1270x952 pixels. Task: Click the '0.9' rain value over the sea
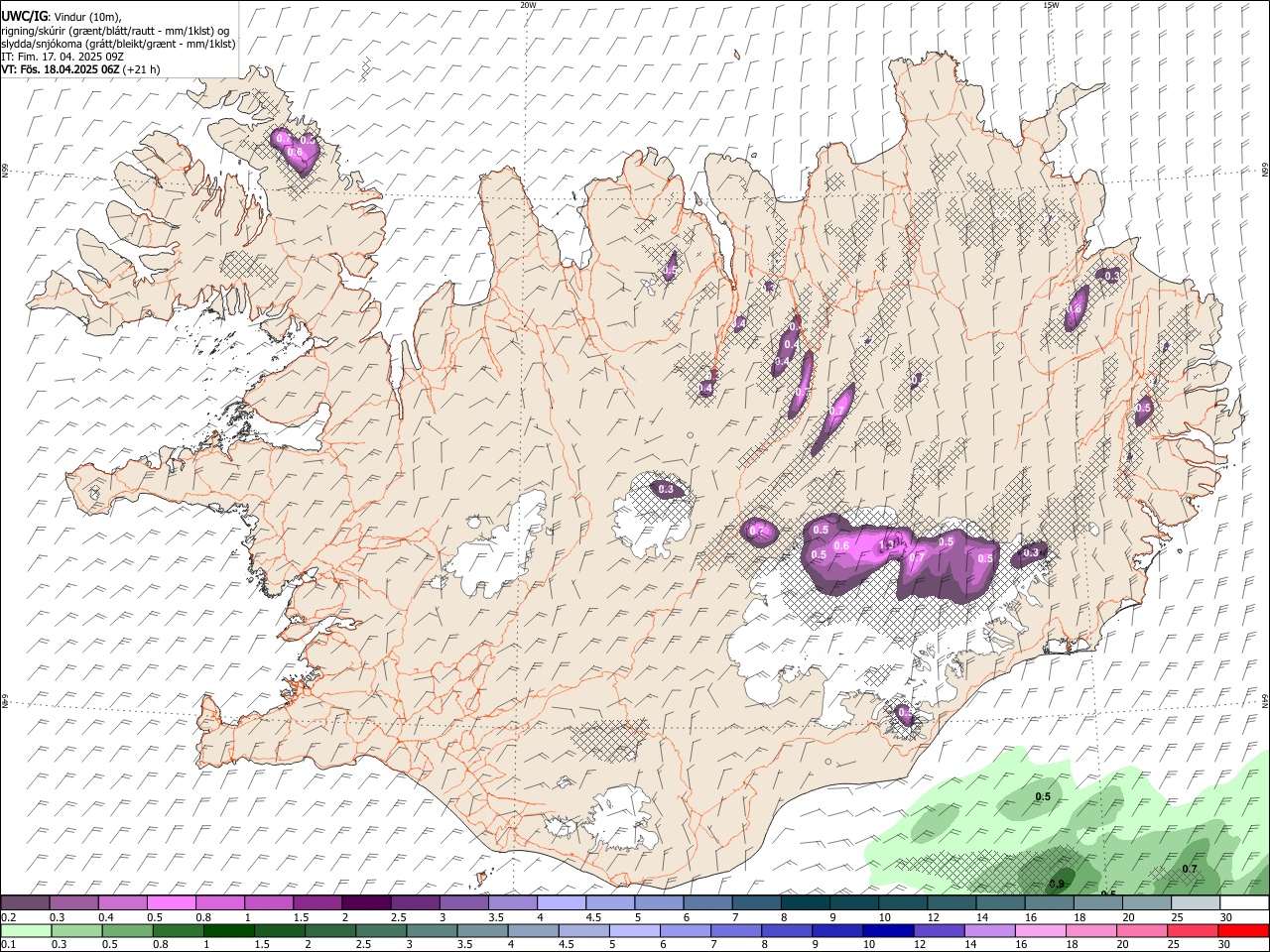[1057, 884]
